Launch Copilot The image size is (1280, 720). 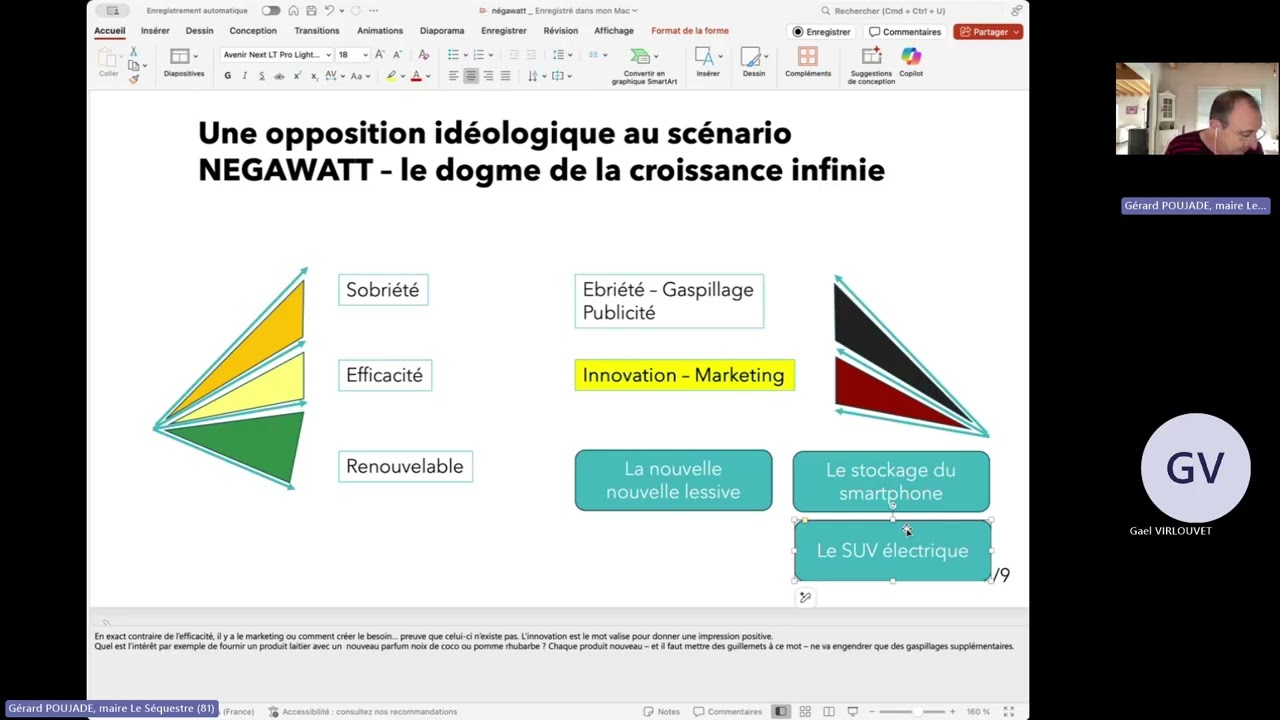[911, 62]
